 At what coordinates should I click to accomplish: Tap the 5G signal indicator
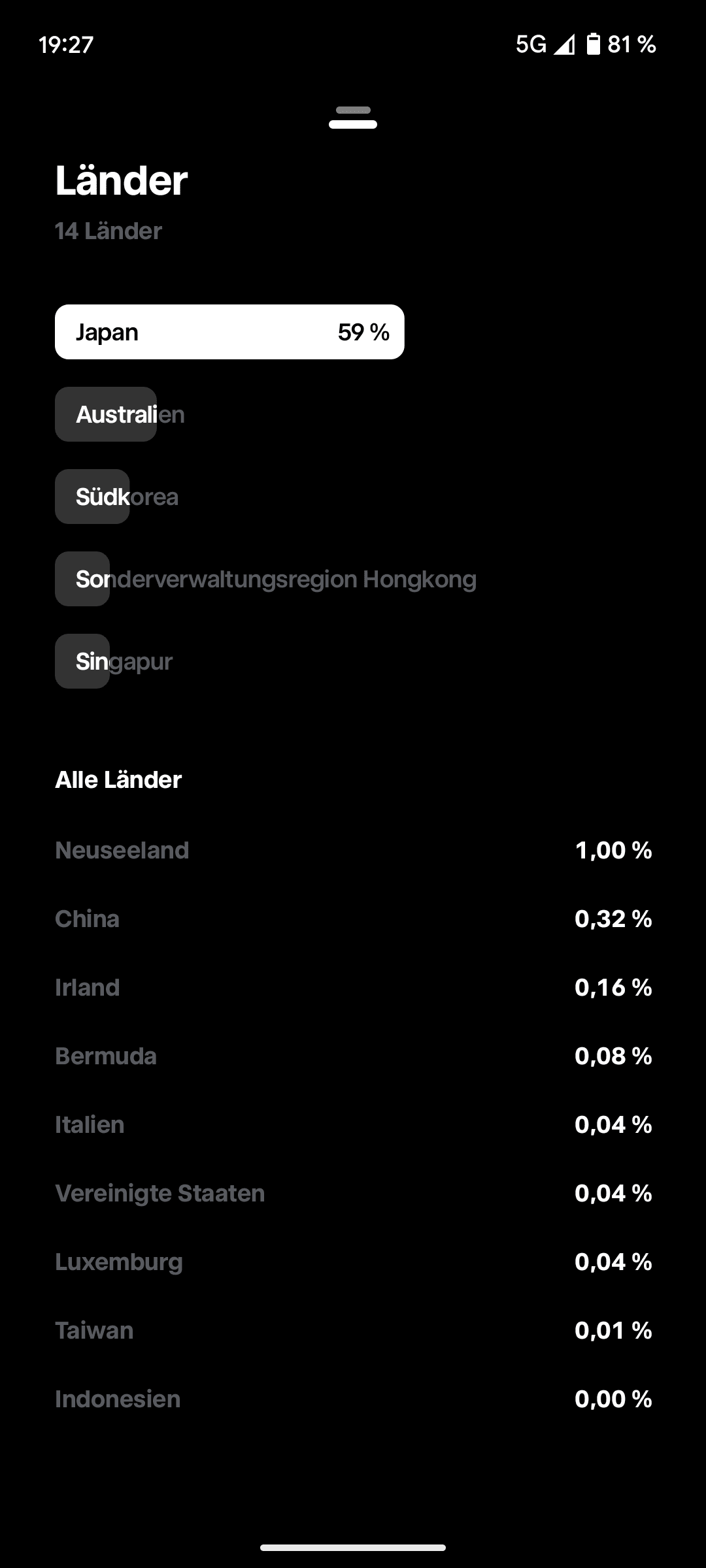(531, 44)
